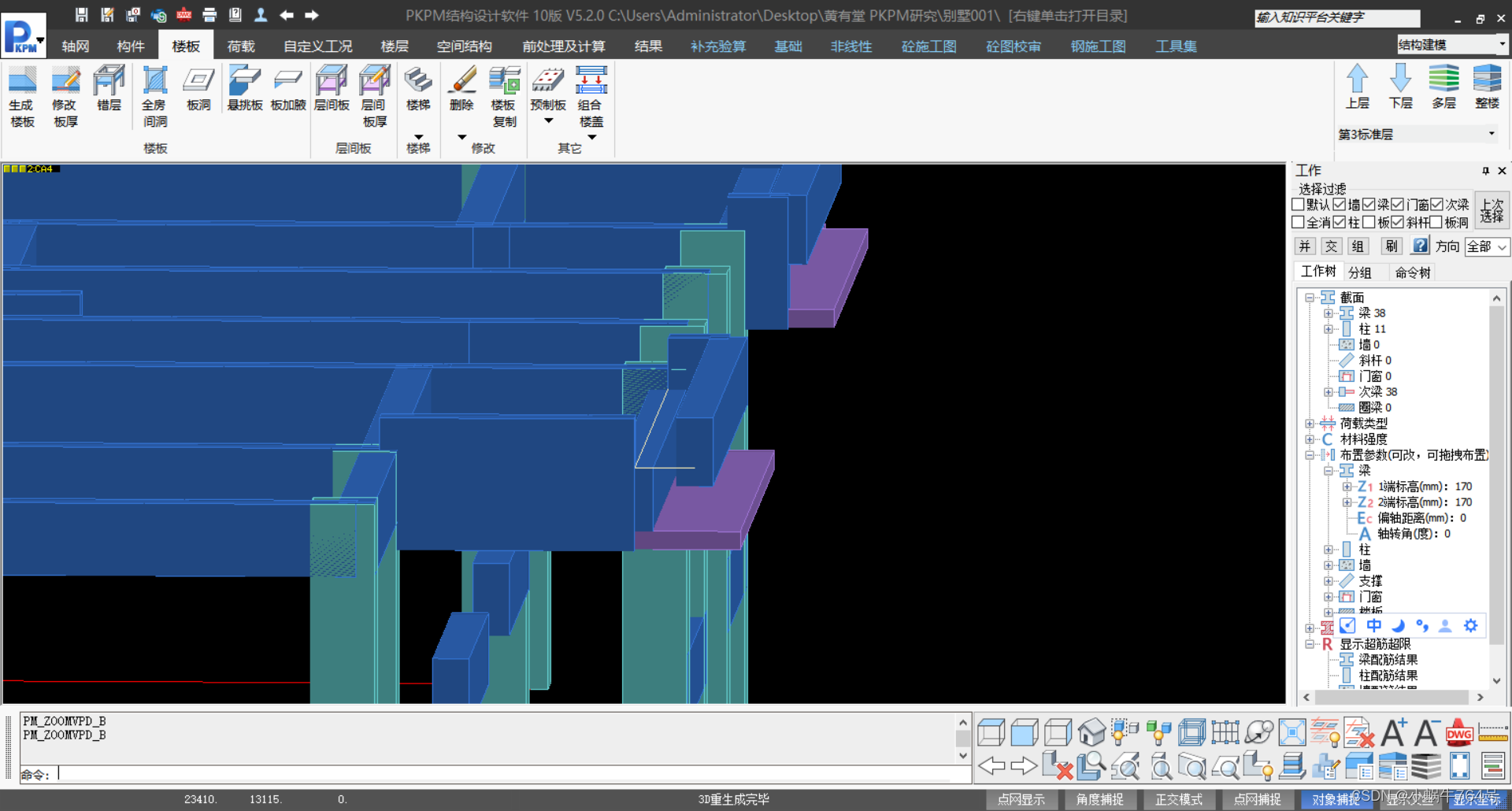Click the zoom extents icon
Image resolution: width=1512 pixels, height=811 pixels.
1292,732
